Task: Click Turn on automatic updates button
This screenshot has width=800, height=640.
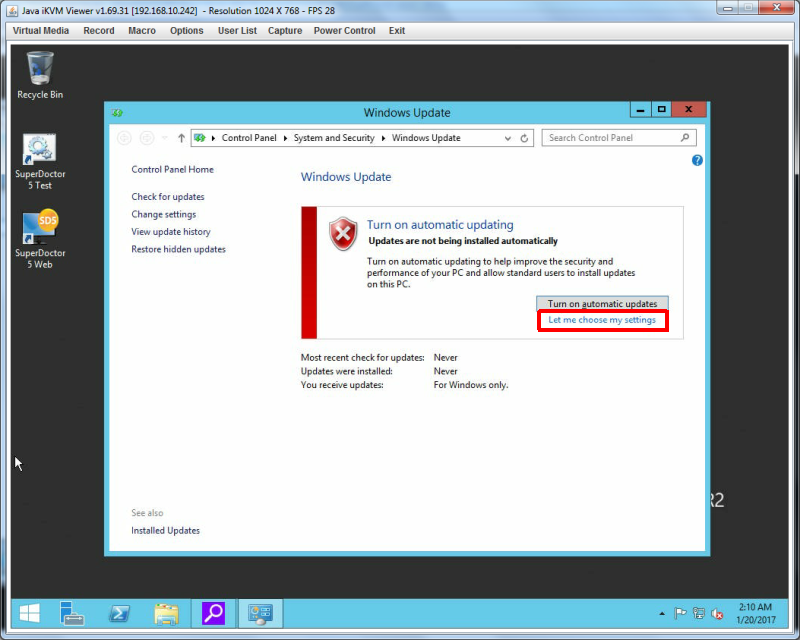Action: 602,303
